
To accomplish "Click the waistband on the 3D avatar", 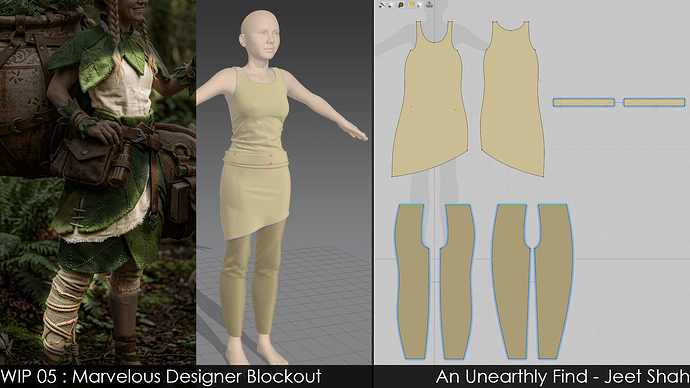I will [x=255, y=159].
